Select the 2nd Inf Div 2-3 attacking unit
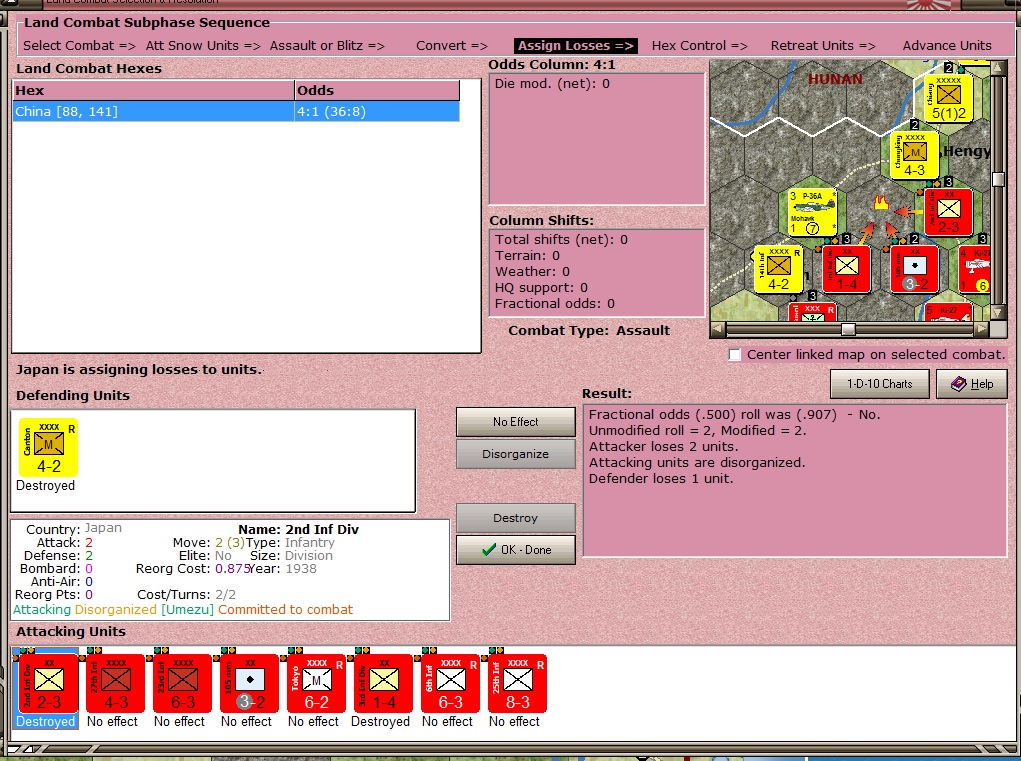 (x=48, y=684)
